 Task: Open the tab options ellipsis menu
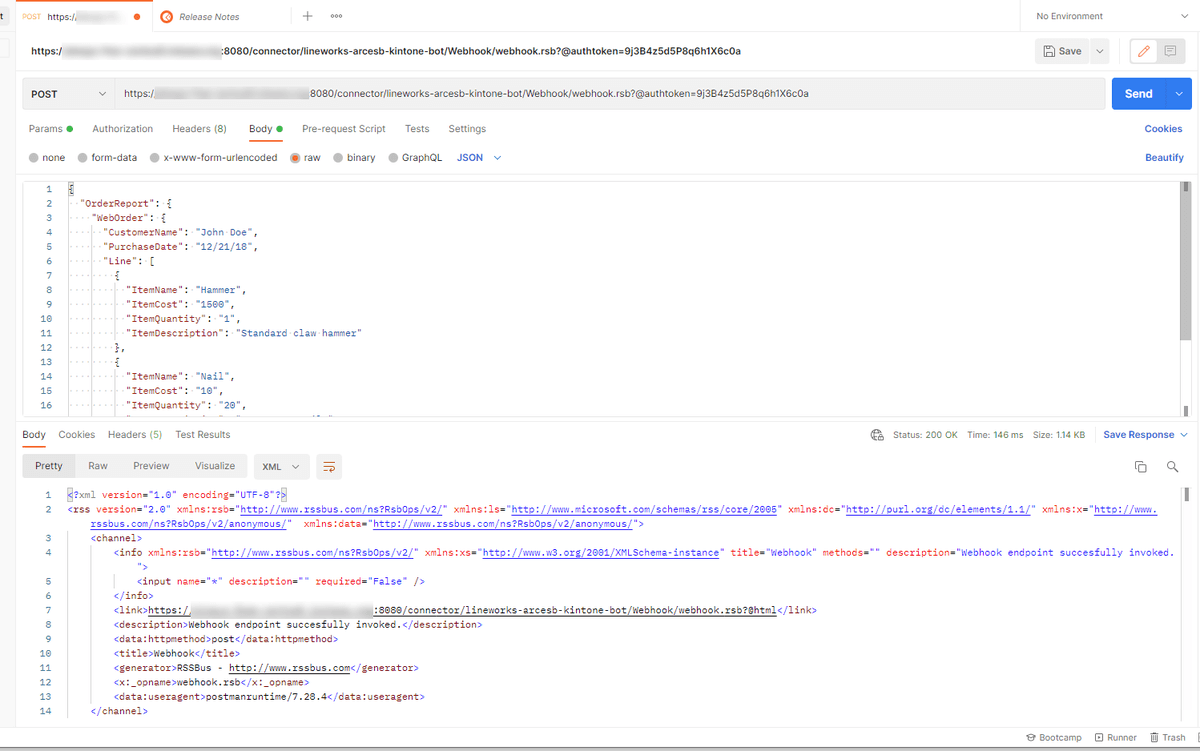(336, 16)
